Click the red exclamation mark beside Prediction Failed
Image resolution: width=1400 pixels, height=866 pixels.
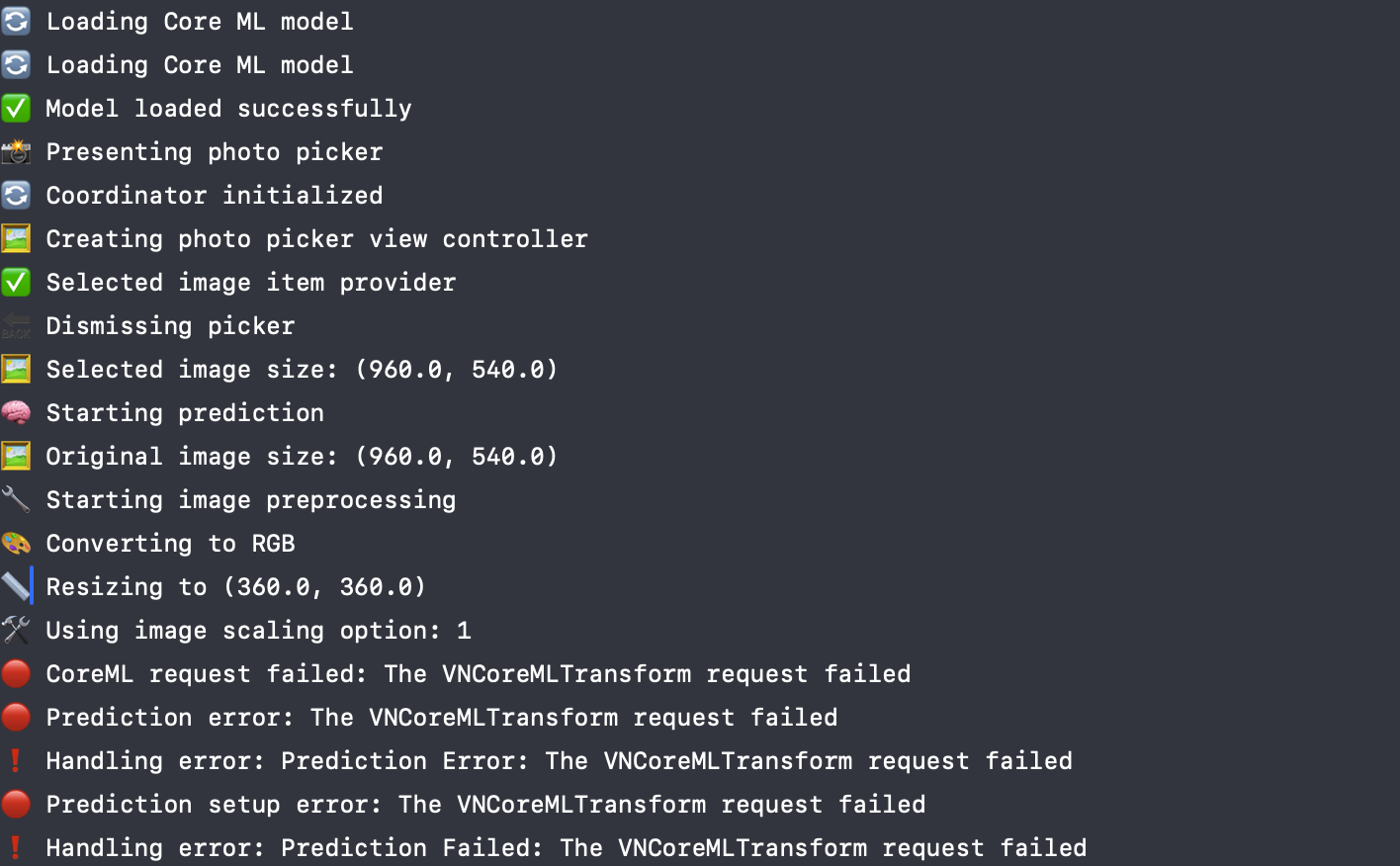click(x=16, y=847)
